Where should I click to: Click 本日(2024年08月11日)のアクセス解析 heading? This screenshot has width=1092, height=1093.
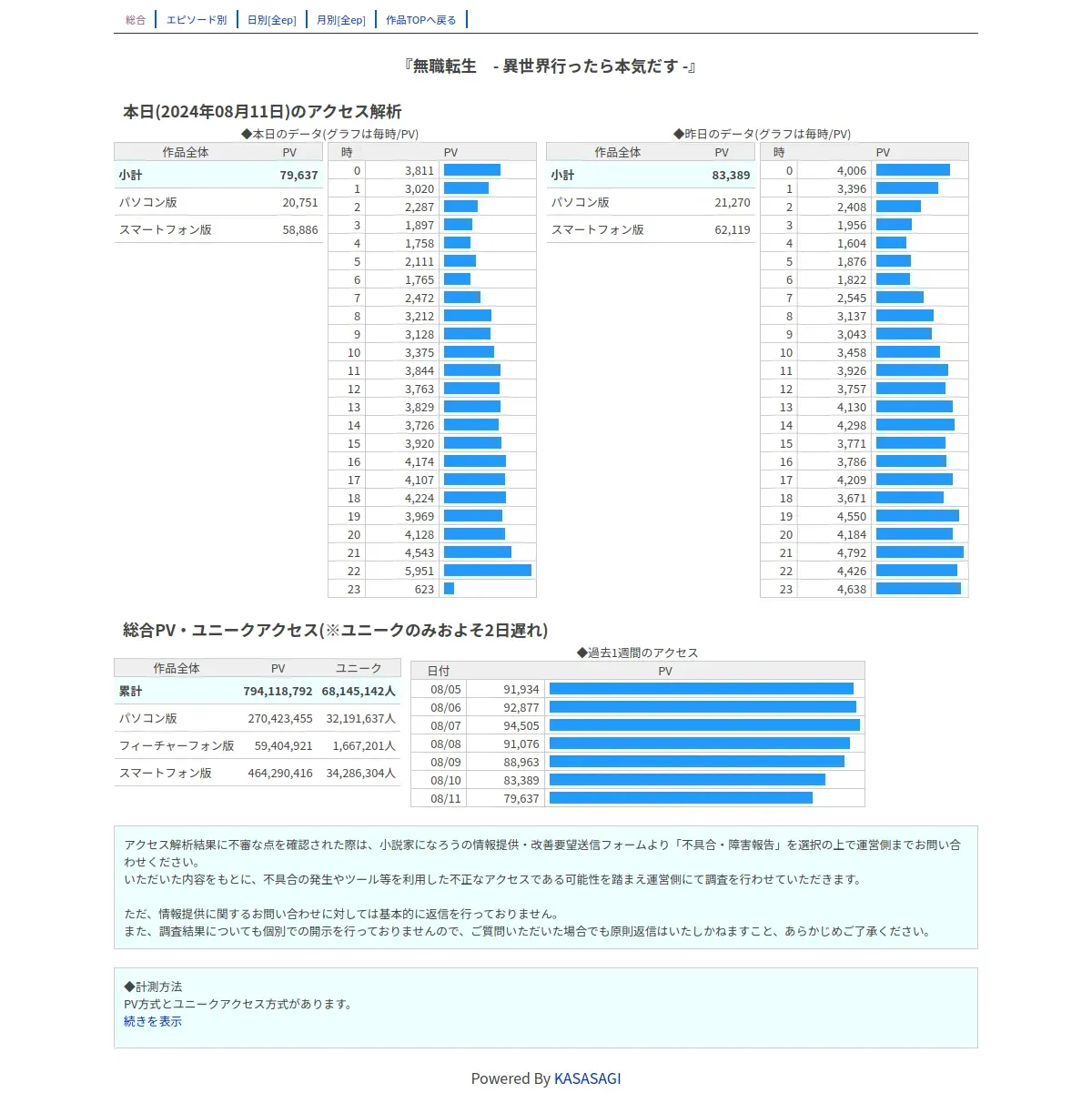tap(262, 112)
